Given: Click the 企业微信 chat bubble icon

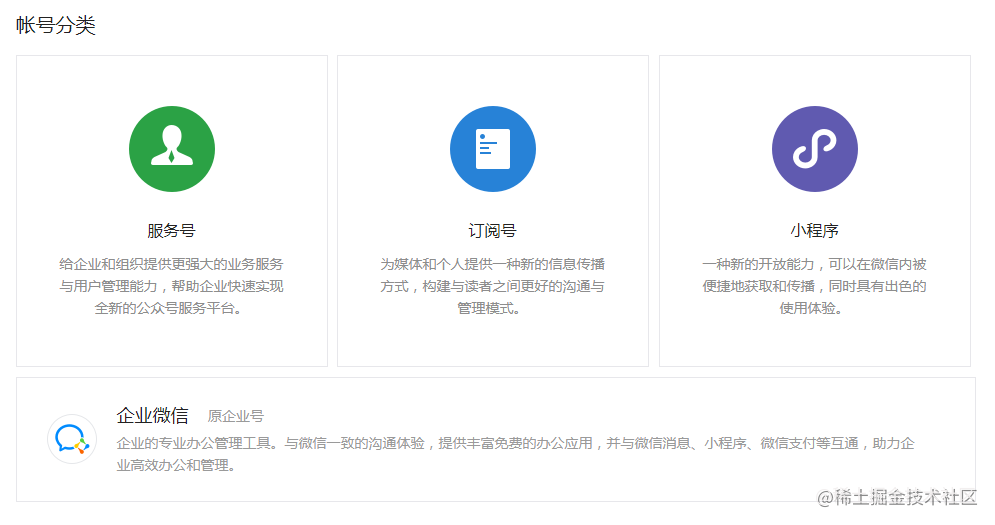Looking at the screenshot, I should click(72, 439).
